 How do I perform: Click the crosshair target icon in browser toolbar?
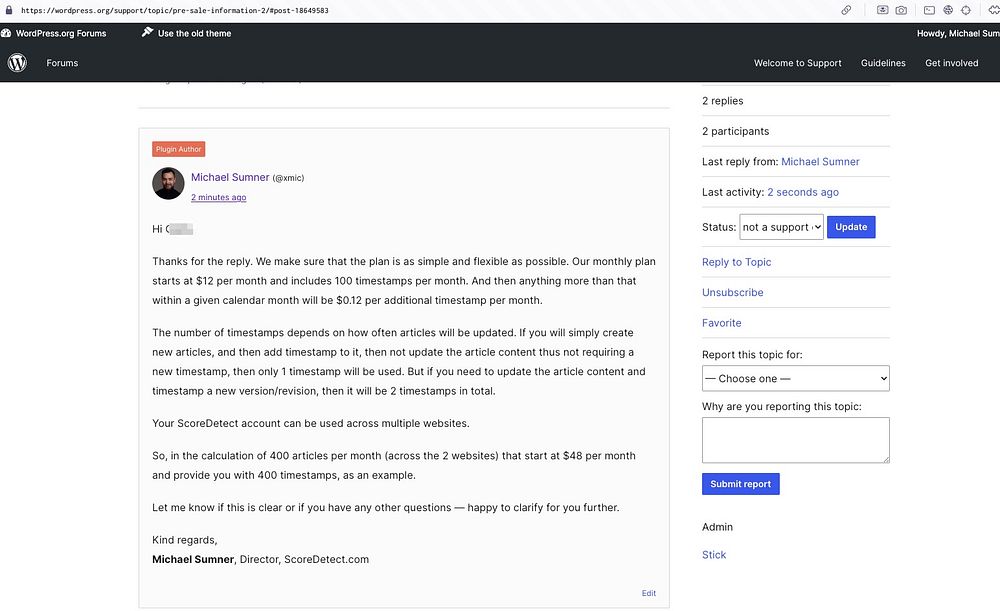click(x=966, y=10)
